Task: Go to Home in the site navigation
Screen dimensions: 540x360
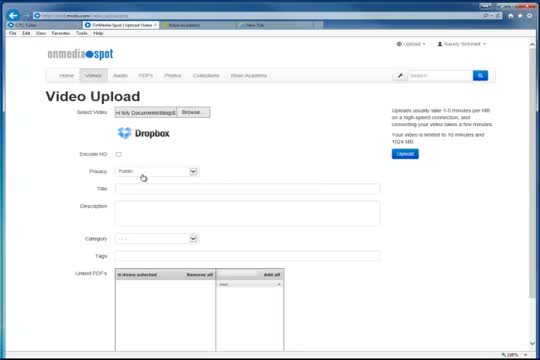Action: 66,75
